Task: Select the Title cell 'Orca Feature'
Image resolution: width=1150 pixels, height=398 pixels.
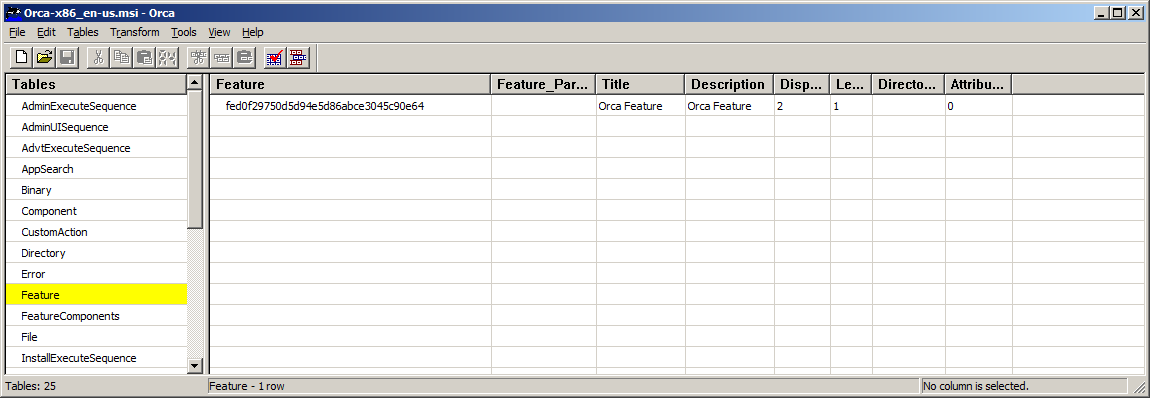Action: (x=640, y=106)
